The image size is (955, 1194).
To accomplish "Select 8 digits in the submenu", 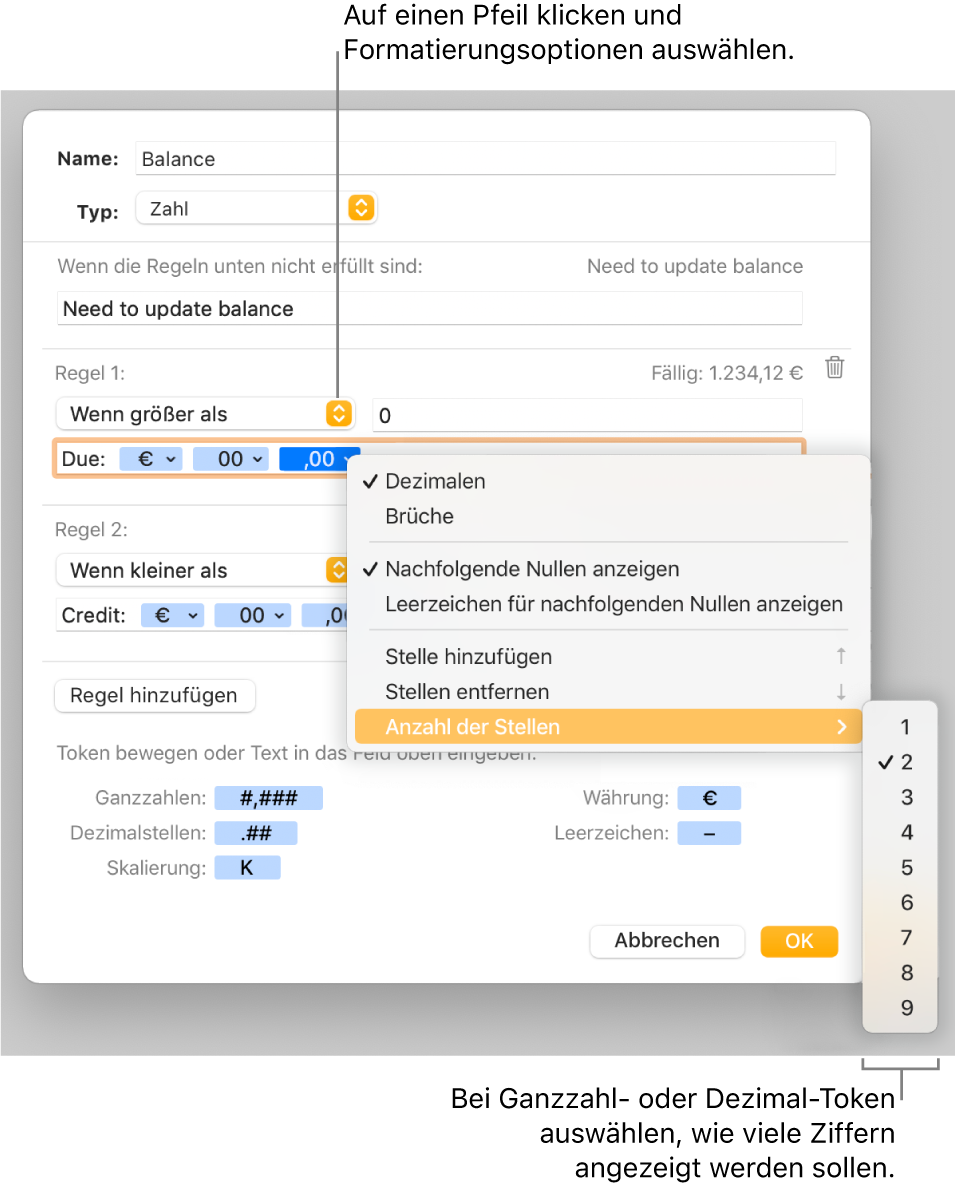I will [x=899, y=972].
